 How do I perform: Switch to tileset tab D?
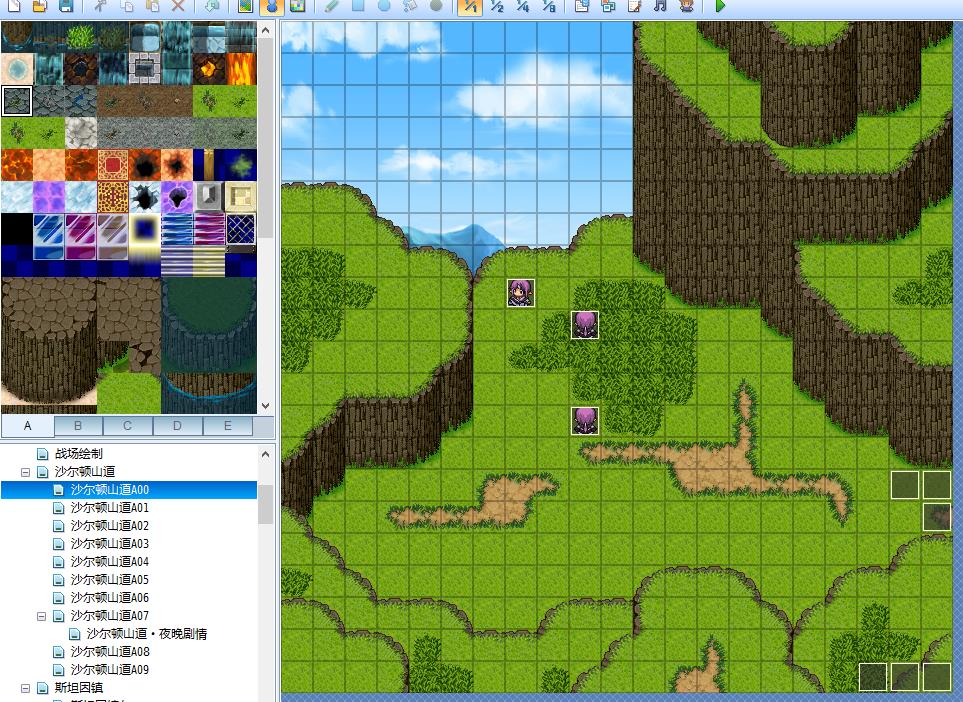coord(177,426)
